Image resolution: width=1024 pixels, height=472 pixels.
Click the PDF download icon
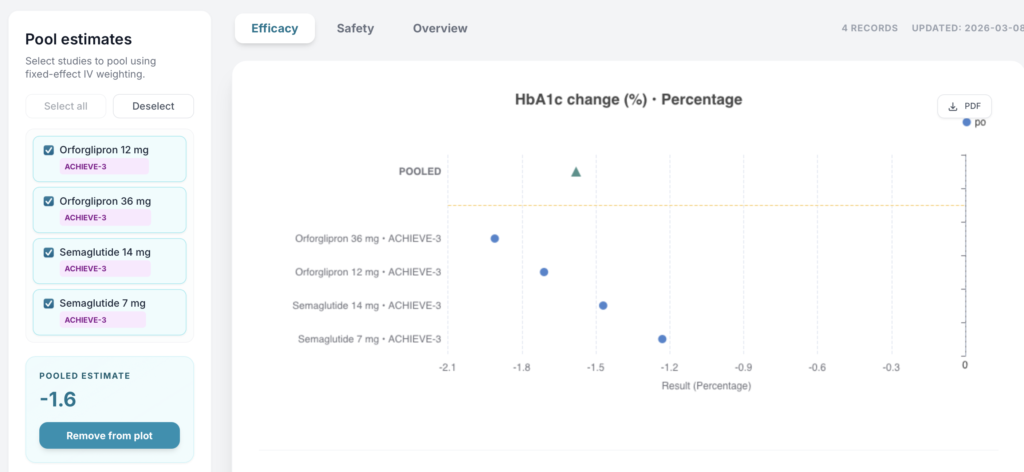[952, 107]
